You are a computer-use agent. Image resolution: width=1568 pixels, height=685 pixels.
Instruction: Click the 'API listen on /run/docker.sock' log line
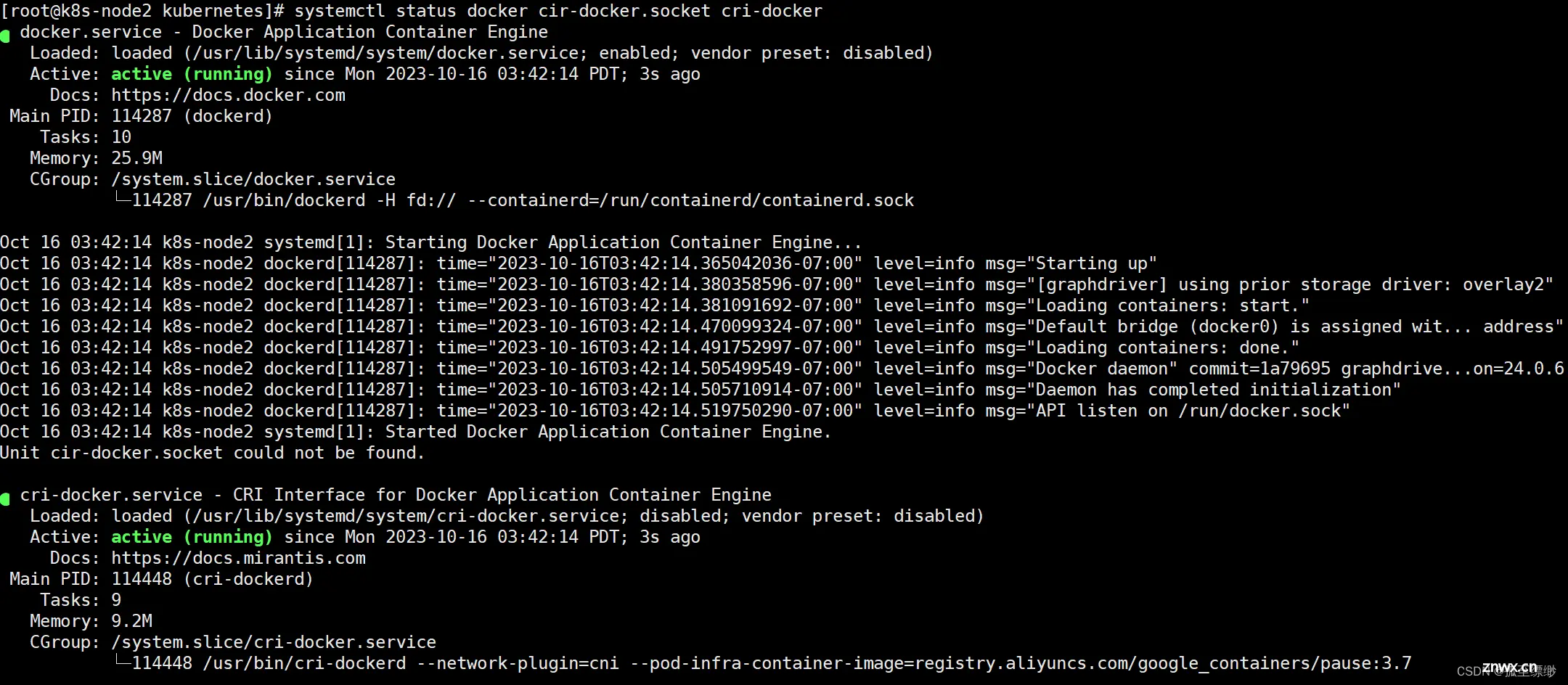click(x=675, y=411)
